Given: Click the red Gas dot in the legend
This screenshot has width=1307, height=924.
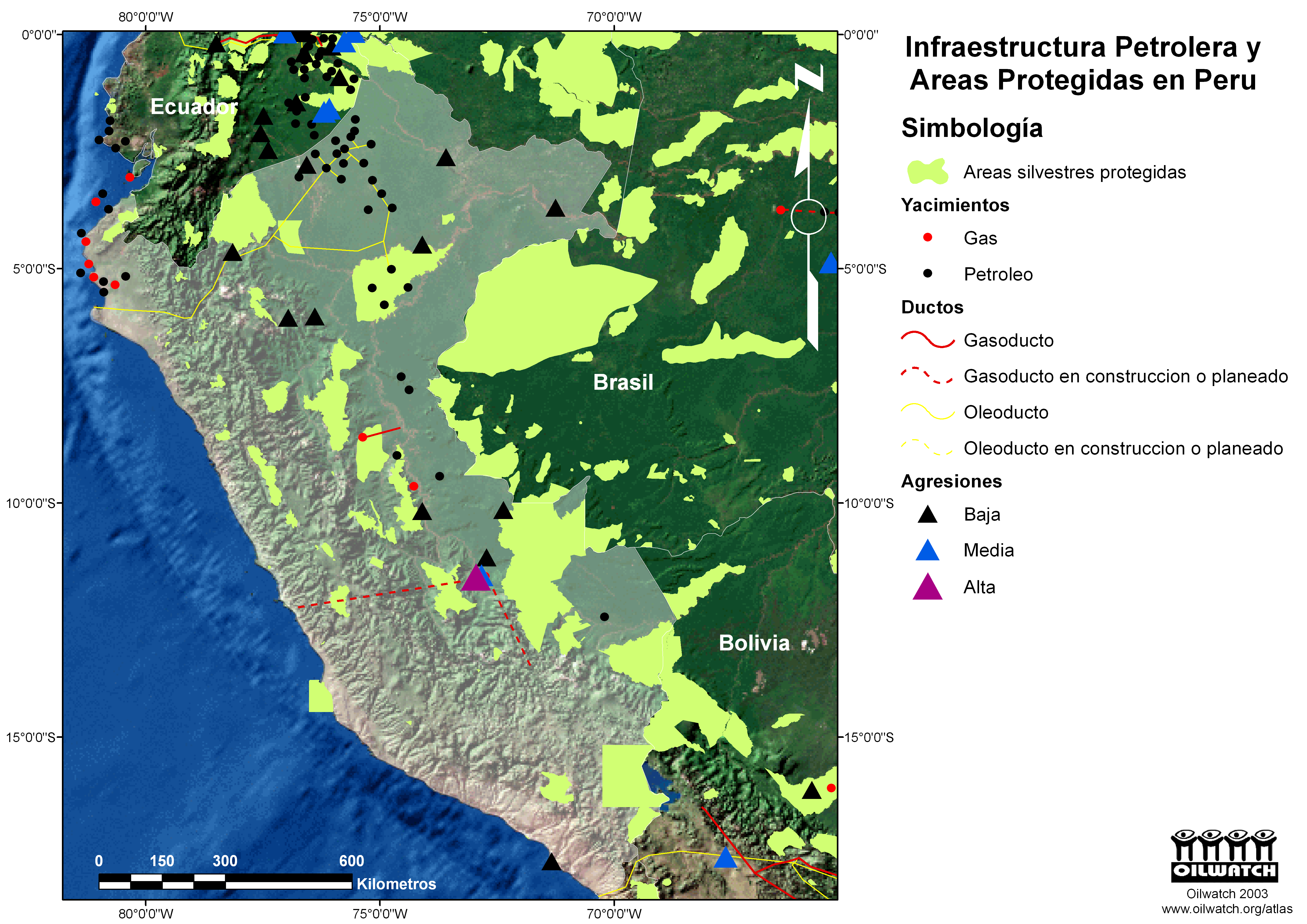Looking at the screenshot, I should click(927, 237).
